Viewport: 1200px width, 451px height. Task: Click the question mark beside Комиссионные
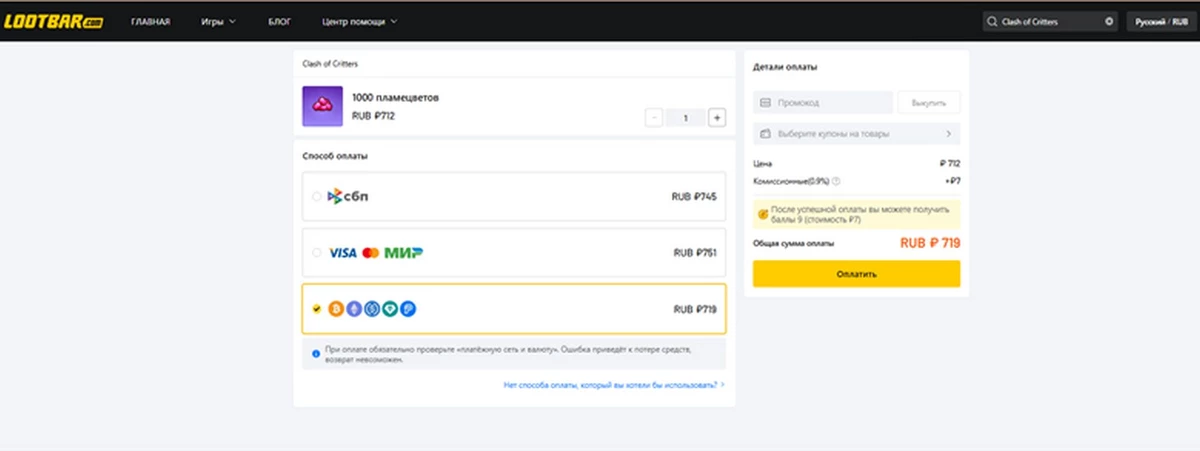pyautogui.click(x=836, y=181)
